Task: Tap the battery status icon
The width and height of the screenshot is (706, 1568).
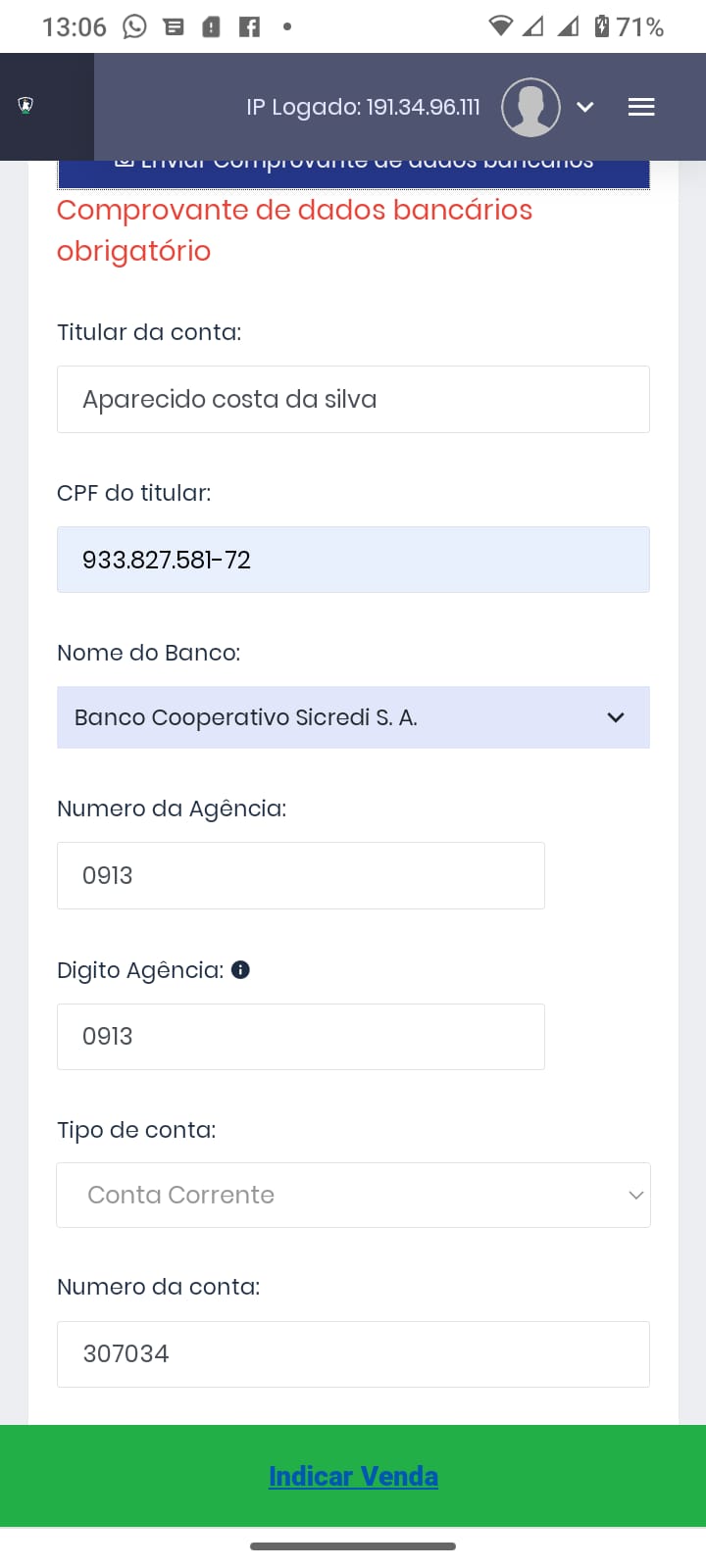Action: tap(602, 26)
